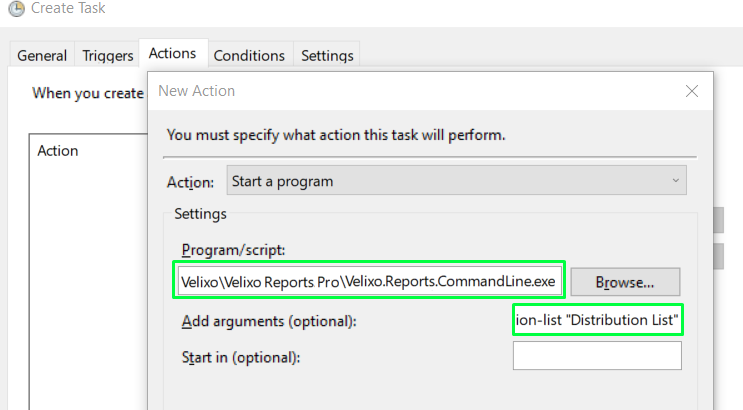Click the Add arguments (optional) label
743x410 pixels.
[x=269, y=321]
